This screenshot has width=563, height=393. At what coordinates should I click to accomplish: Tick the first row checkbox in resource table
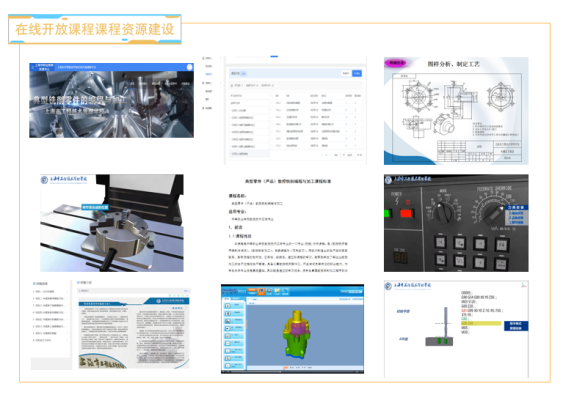(x=272, y=103)
